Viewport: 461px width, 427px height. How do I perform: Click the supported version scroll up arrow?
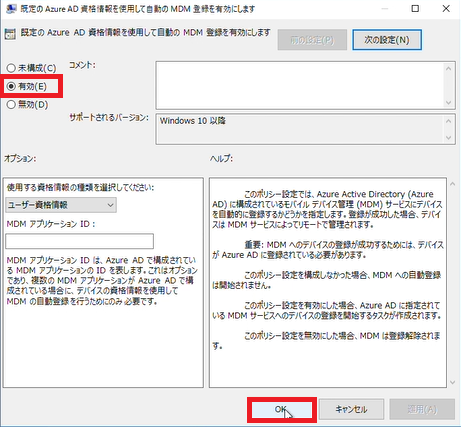click(x=449, y=121)
